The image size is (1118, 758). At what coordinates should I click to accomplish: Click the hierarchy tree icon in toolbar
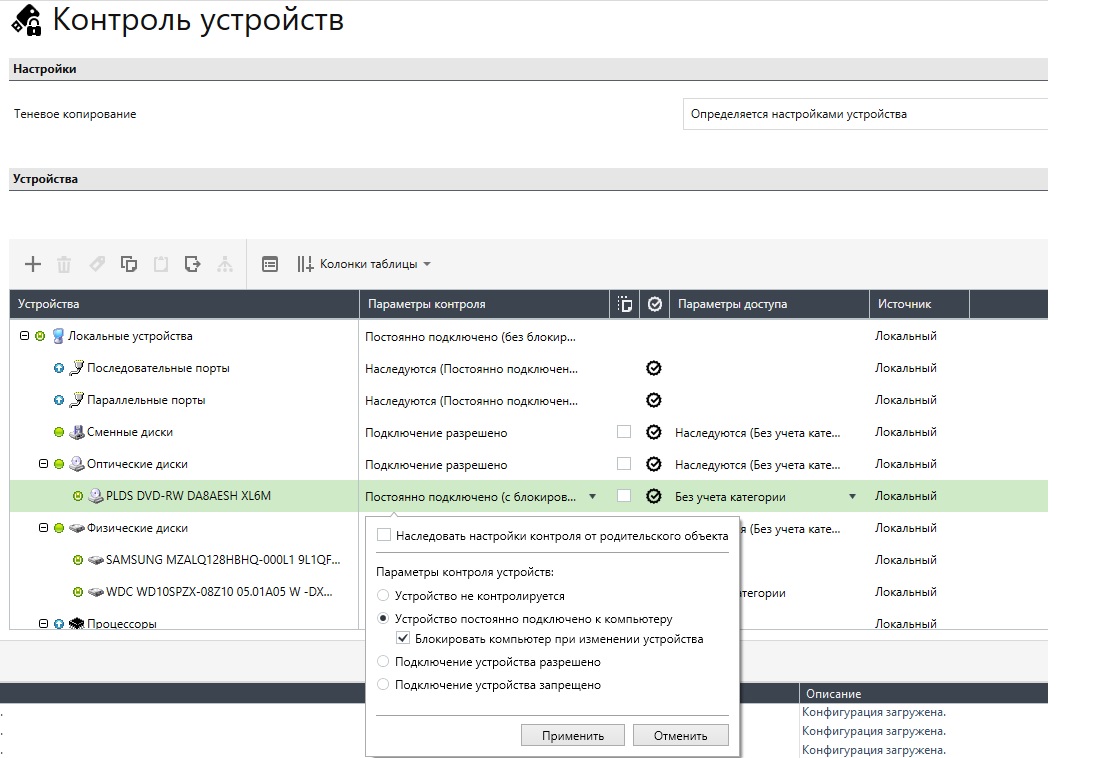tap(225, 264)
